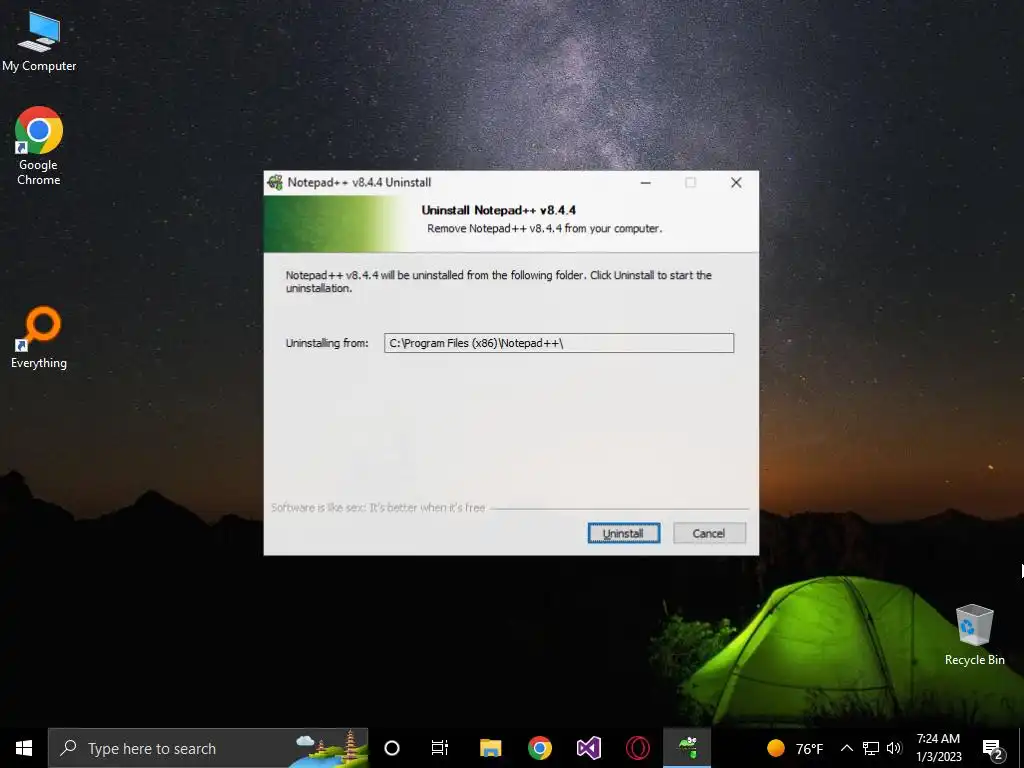Screen dimensions: 1024x768
Task: Open network status tray icon
Action: 871,748
